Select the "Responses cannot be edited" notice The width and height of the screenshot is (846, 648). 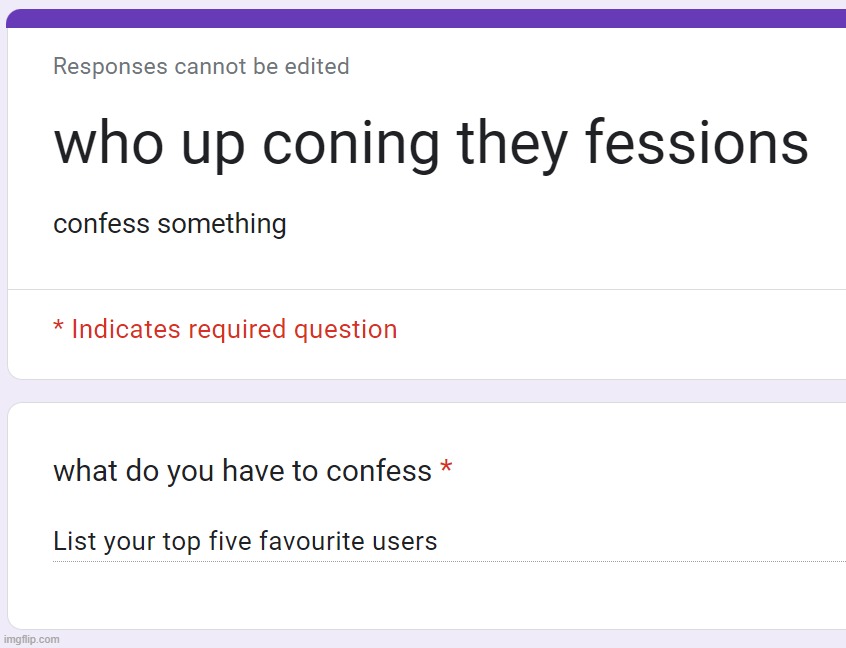click(x=201, y=66)
